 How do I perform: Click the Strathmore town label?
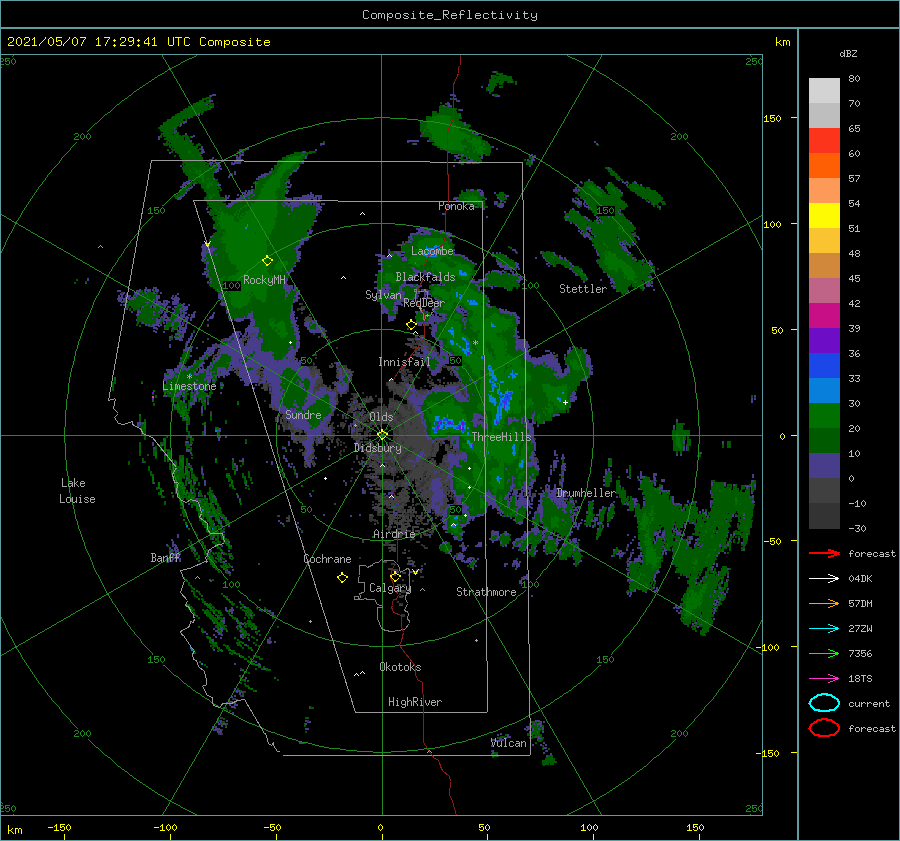486,592
